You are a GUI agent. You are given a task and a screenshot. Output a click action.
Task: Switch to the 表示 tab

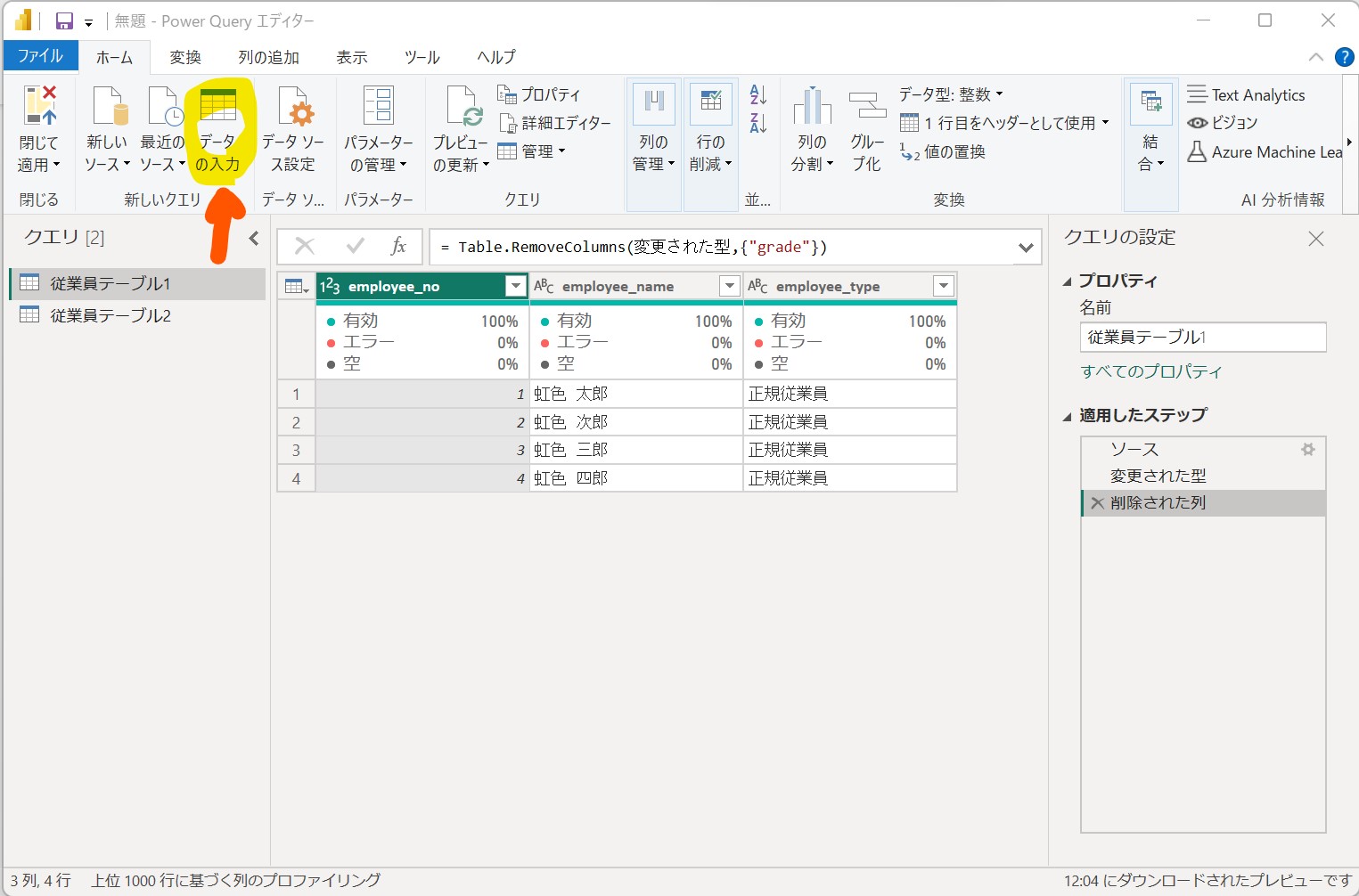pyautogui.click(x=351, y=57)
